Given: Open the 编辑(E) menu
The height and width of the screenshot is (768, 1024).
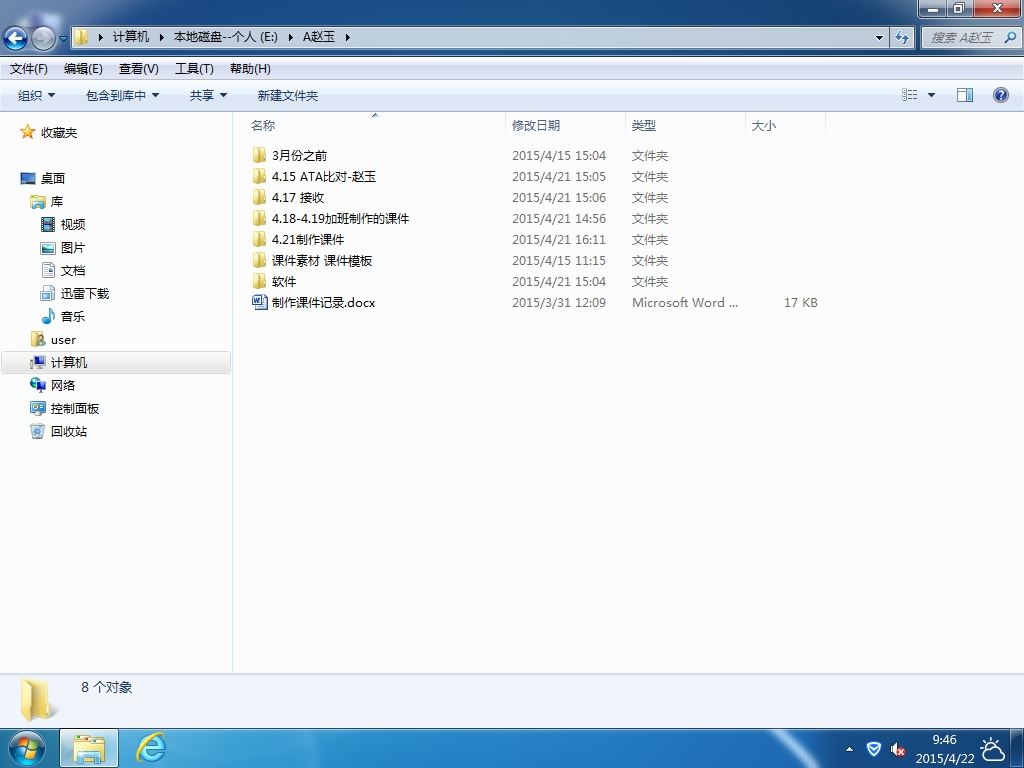Looking at the screenshot, I should (83, 69).
